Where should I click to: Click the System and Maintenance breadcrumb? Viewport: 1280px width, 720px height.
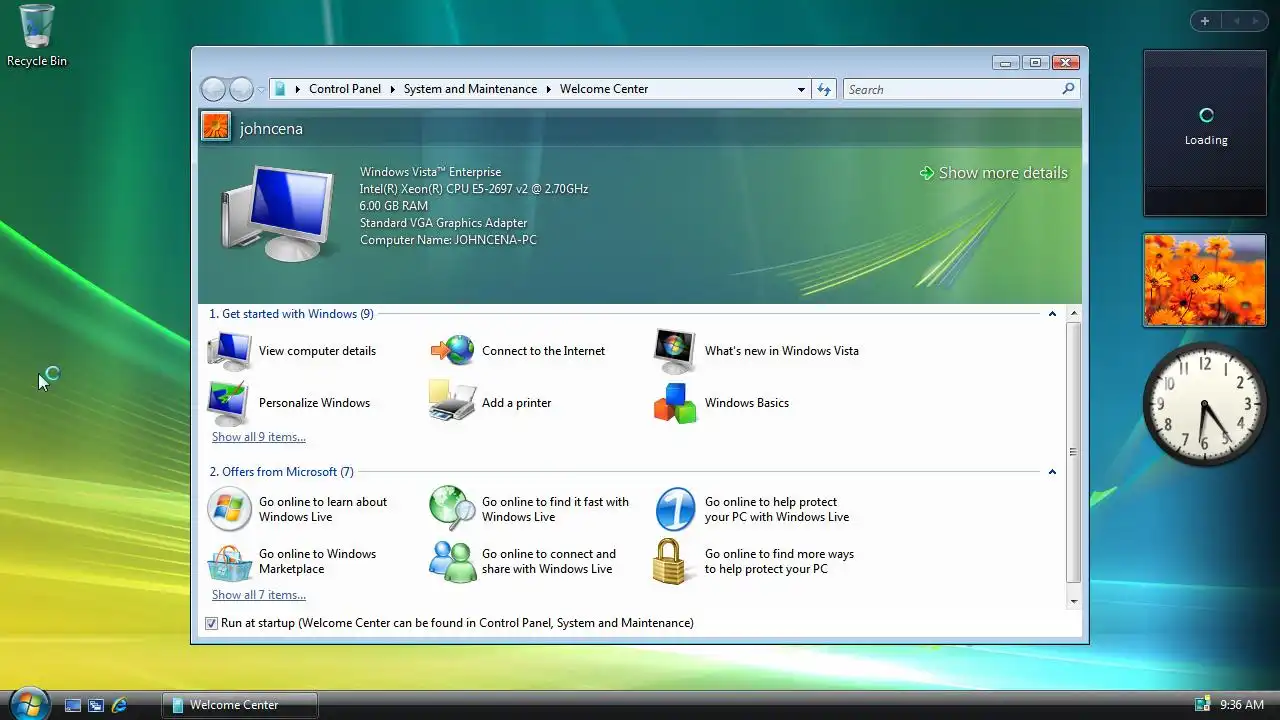coord(470,89)
